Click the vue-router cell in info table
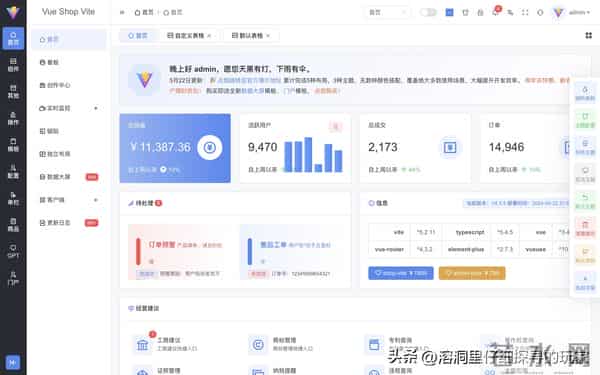 (389, 249)
